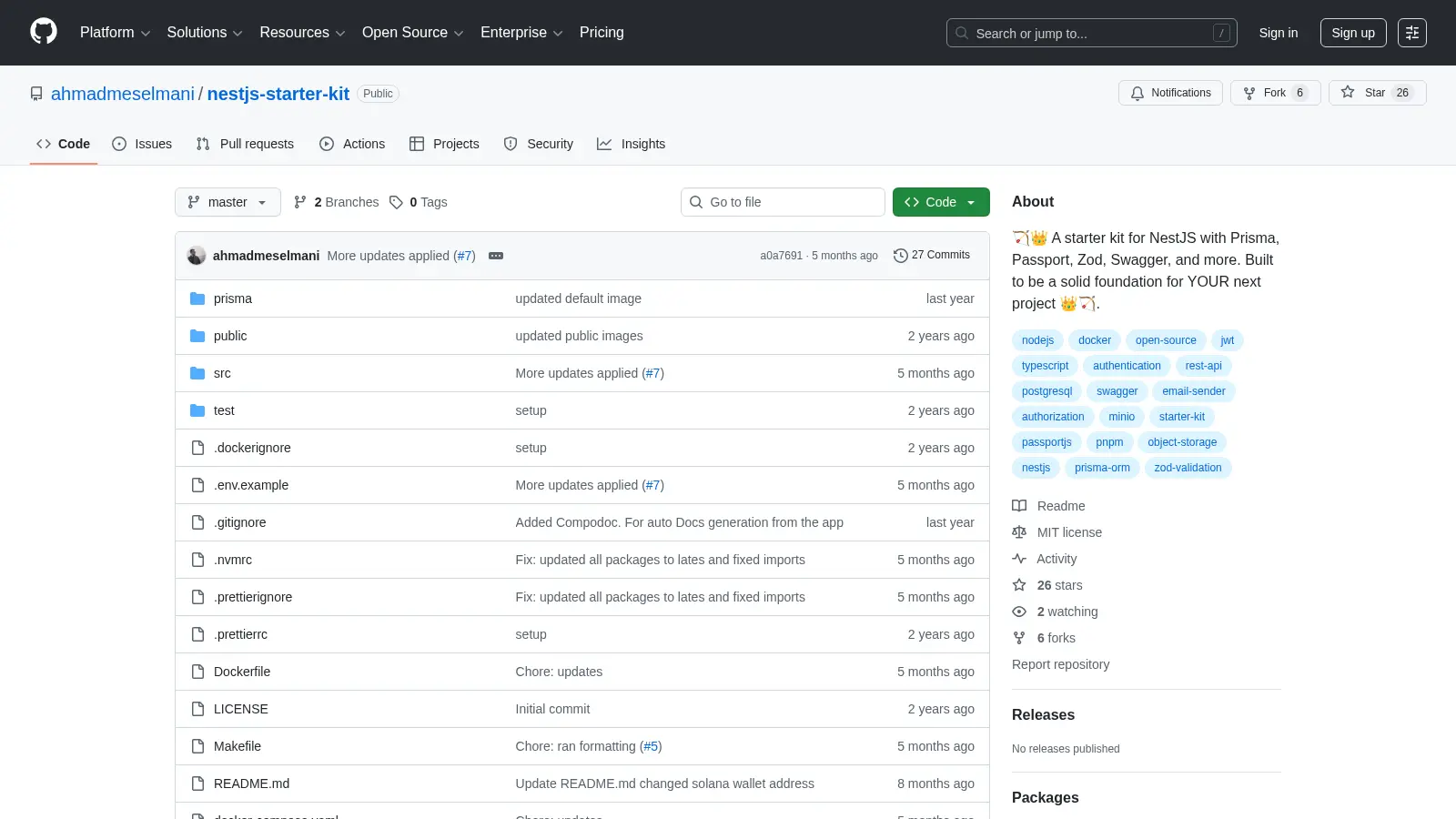The image size is (1456, 819).
Task: Select the typescript topic tag
Action: [1045, 366]
